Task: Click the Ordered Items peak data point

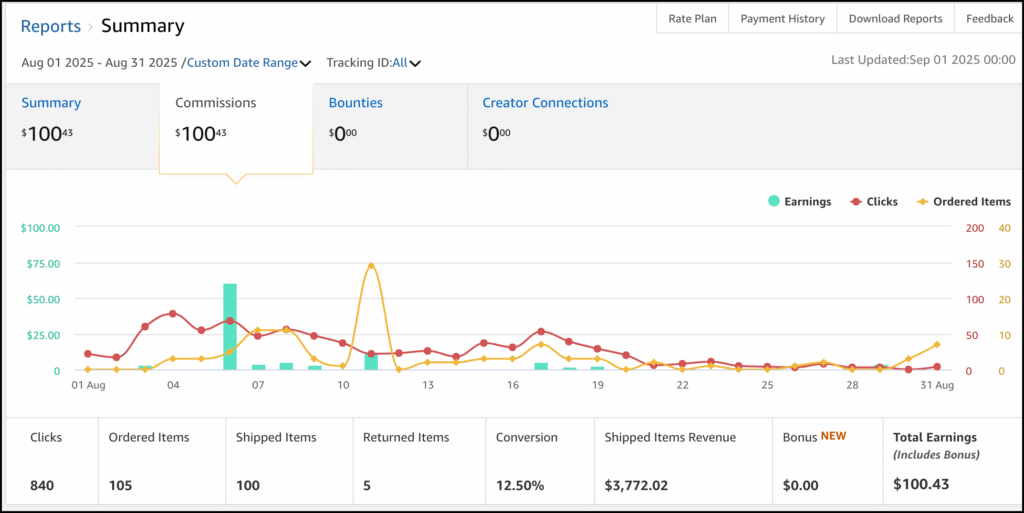Action: [x=371, y=266]
